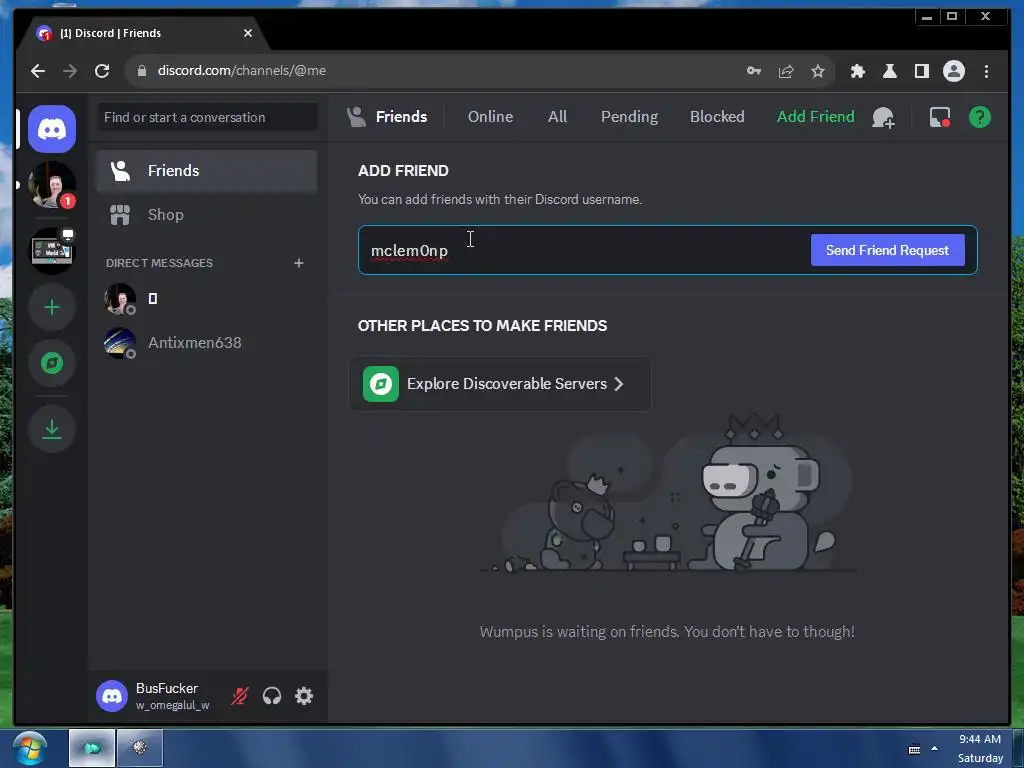Viewport: 1024px width, 768px height.
Task: Click Friends header label
Action: point(401,117)
